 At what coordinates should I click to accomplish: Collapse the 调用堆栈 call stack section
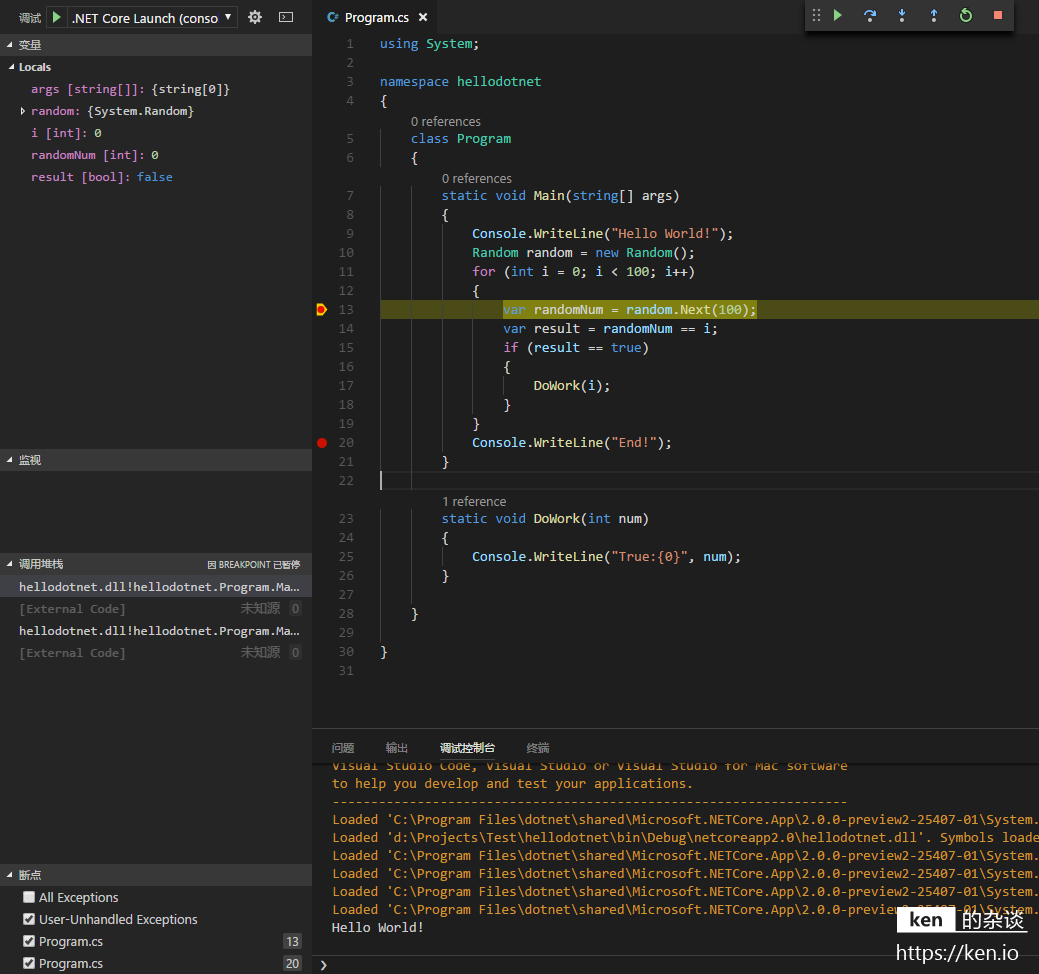[x=156, y=564]
